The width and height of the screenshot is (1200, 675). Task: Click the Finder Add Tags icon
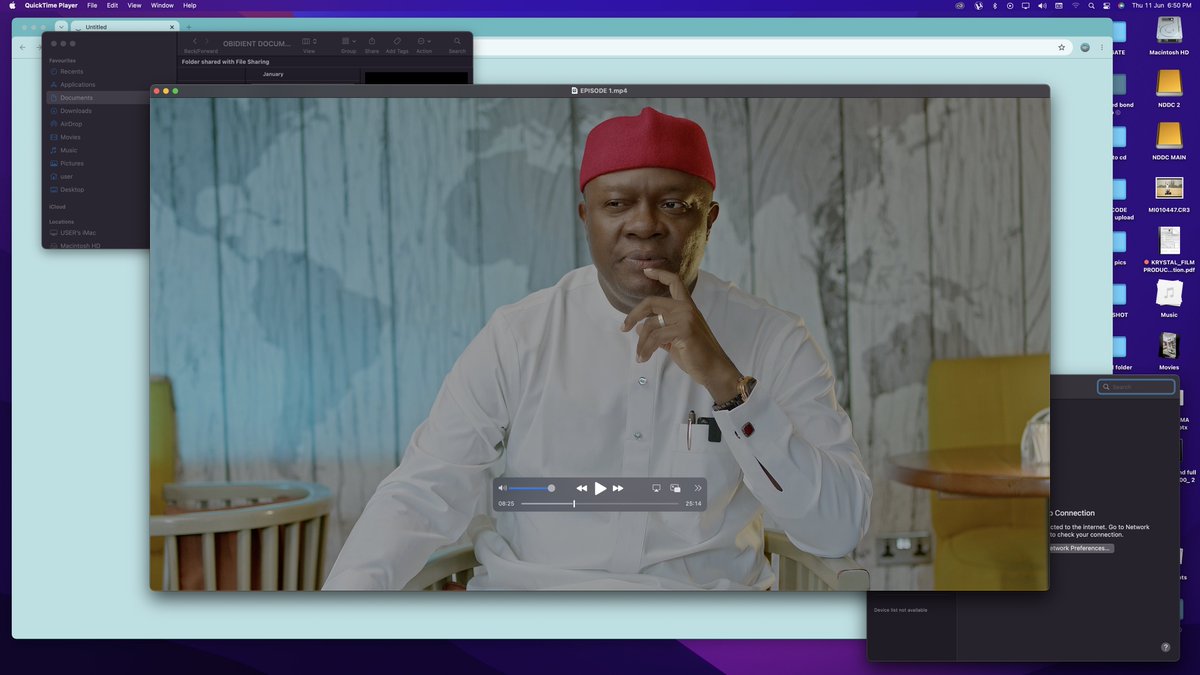click(397, 41)
